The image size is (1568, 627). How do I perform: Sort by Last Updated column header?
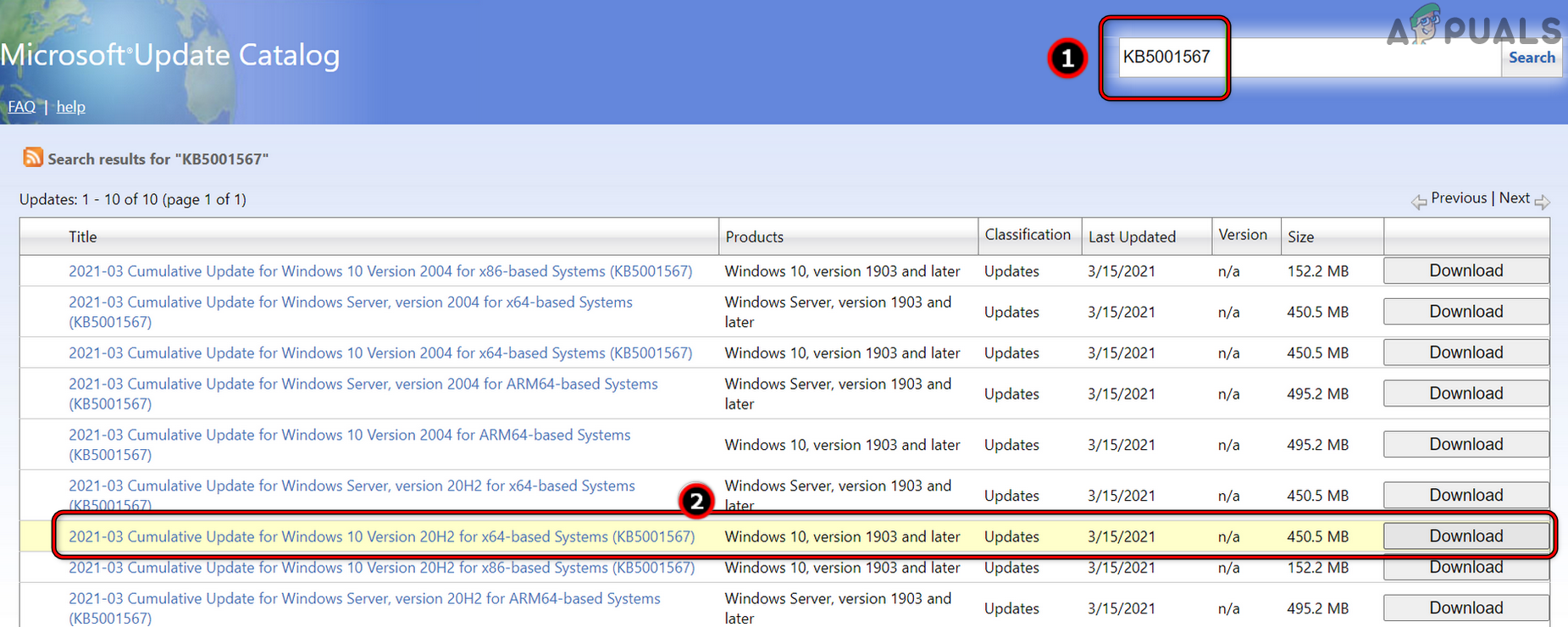[x=1132, y=237]
